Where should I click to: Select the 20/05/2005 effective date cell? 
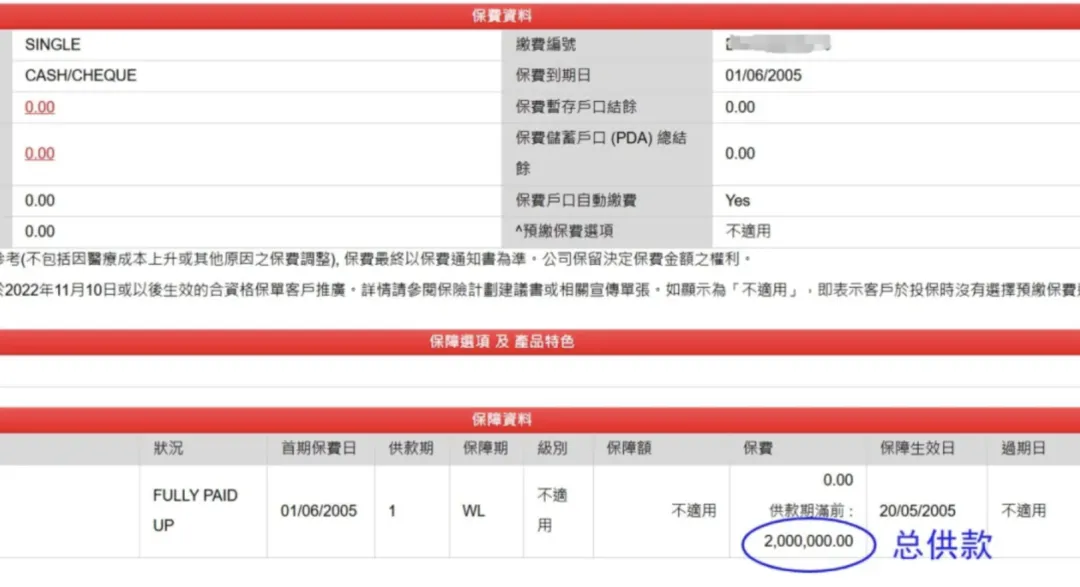tap(917, 510)
